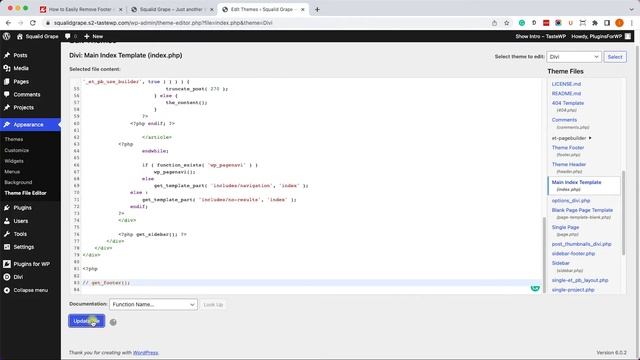Open the Theme Footer file
Viewport: 640px width, 360px height.
tap(568, 147)
